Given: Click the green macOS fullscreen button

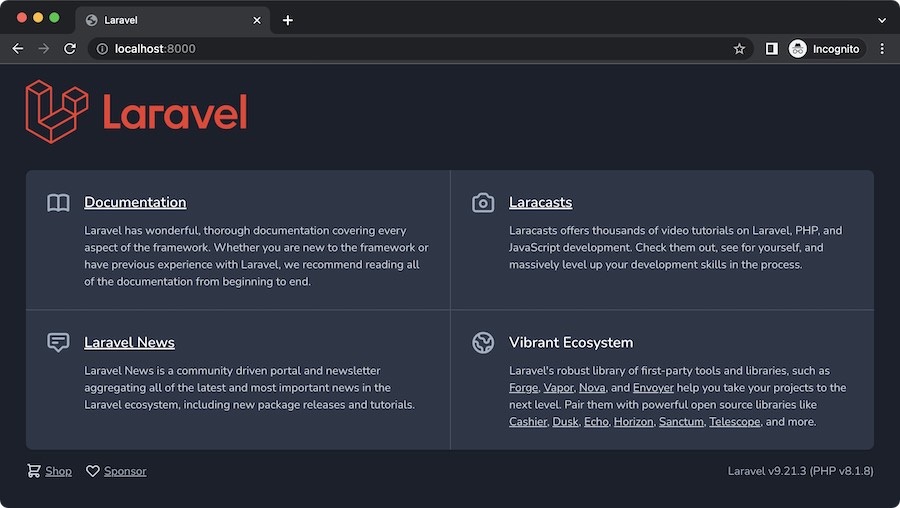Looking at the screenshot, I should (x=55, y=18).
